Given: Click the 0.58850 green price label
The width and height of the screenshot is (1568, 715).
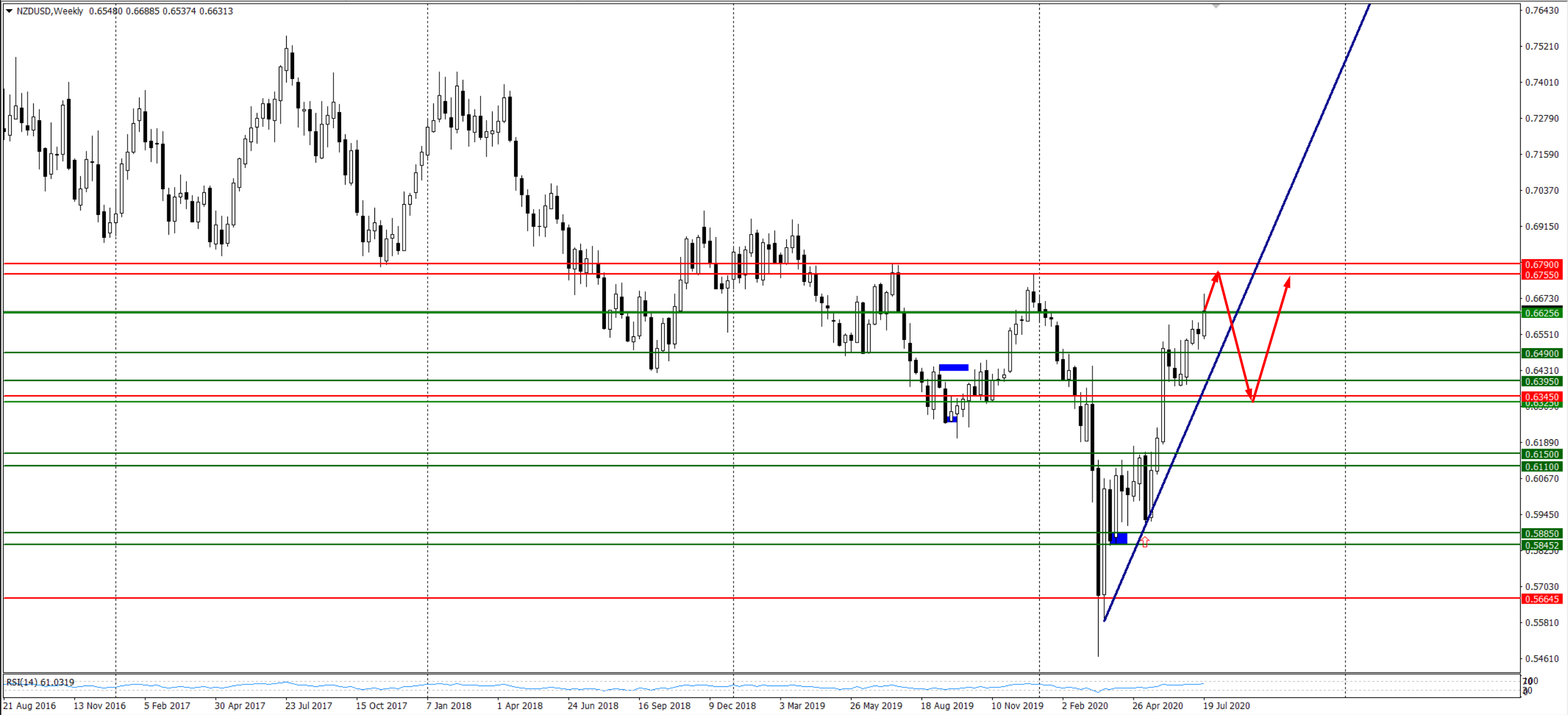Looking at the screenshot, I should [1542, 534].
